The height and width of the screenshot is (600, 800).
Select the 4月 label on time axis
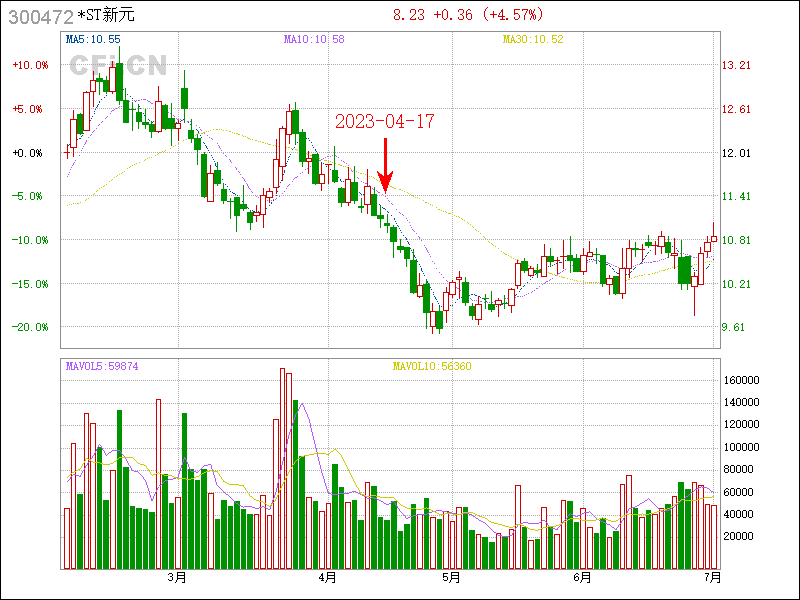327,577
